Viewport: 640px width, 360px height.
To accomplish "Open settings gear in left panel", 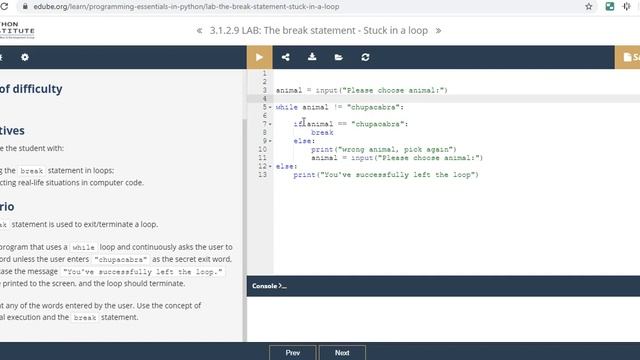I will pos(25,57).
